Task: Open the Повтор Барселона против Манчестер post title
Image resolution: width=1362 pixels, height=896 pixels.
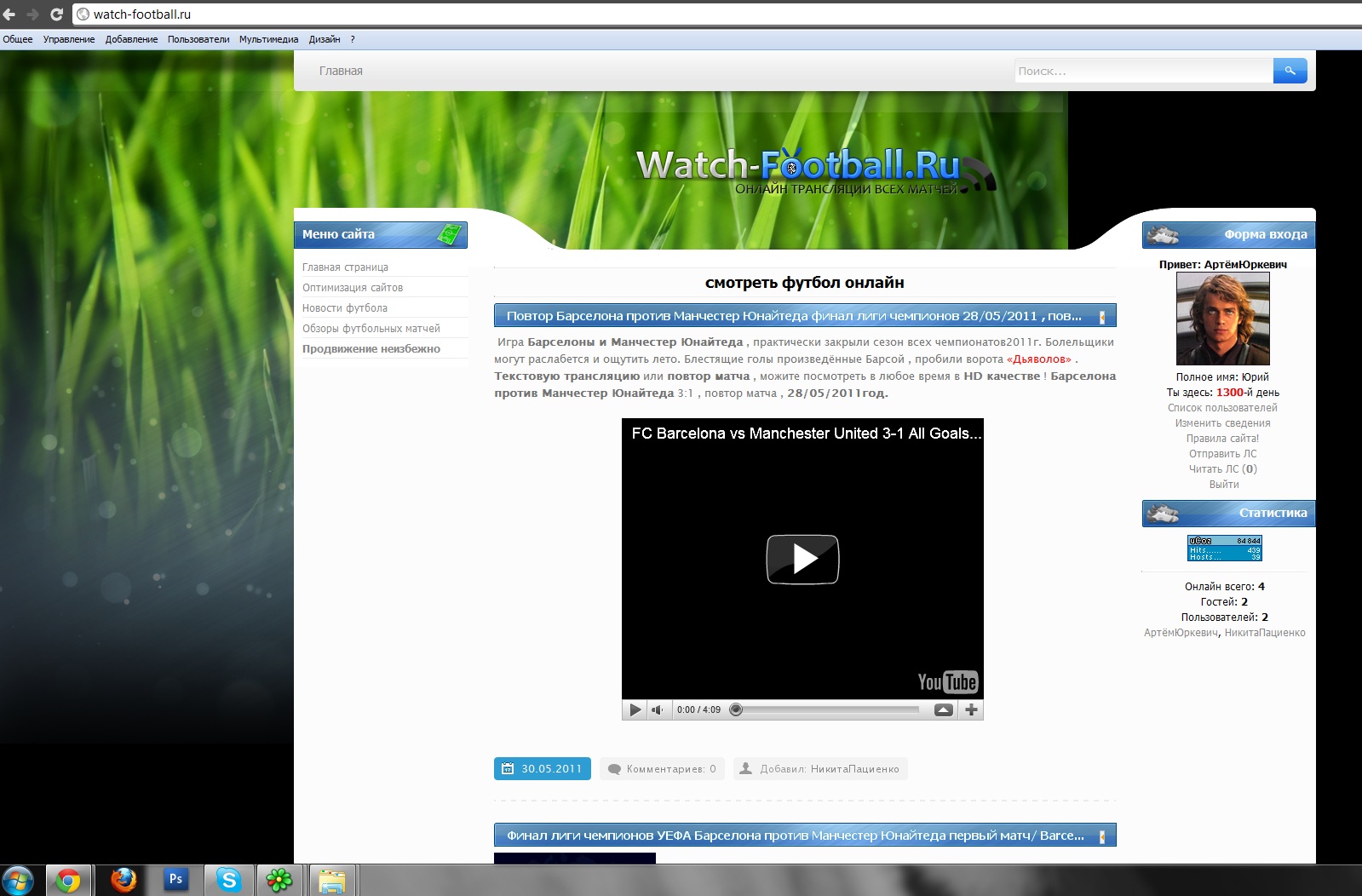Action: point(794,316)
